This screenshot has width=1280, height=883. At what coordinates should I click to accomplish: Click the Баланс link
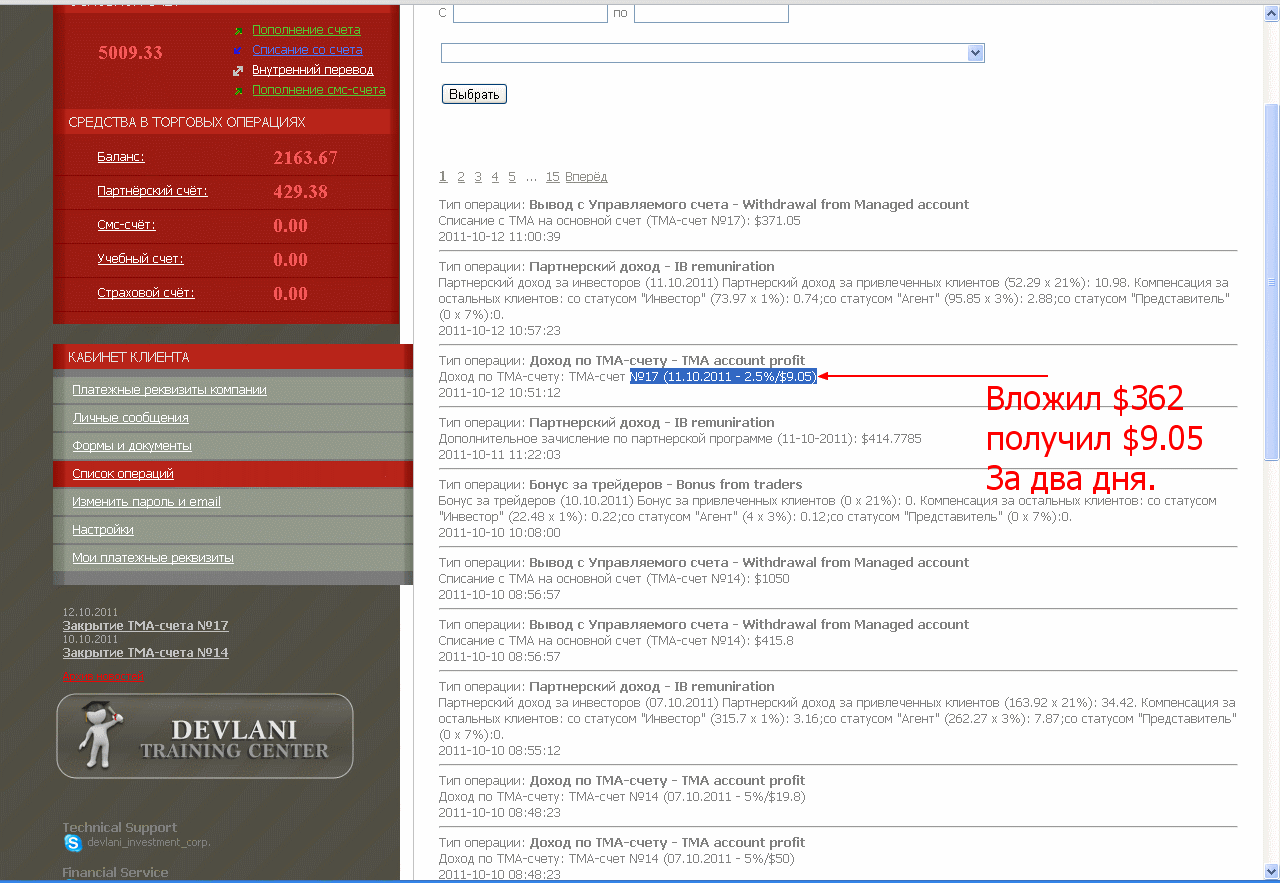pyautogui.click(x=121, y=157)
